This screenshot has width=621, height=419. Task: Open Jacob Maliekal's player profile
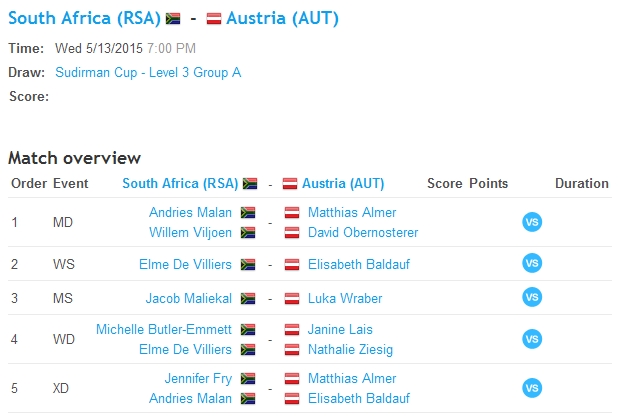click(188, 298)
